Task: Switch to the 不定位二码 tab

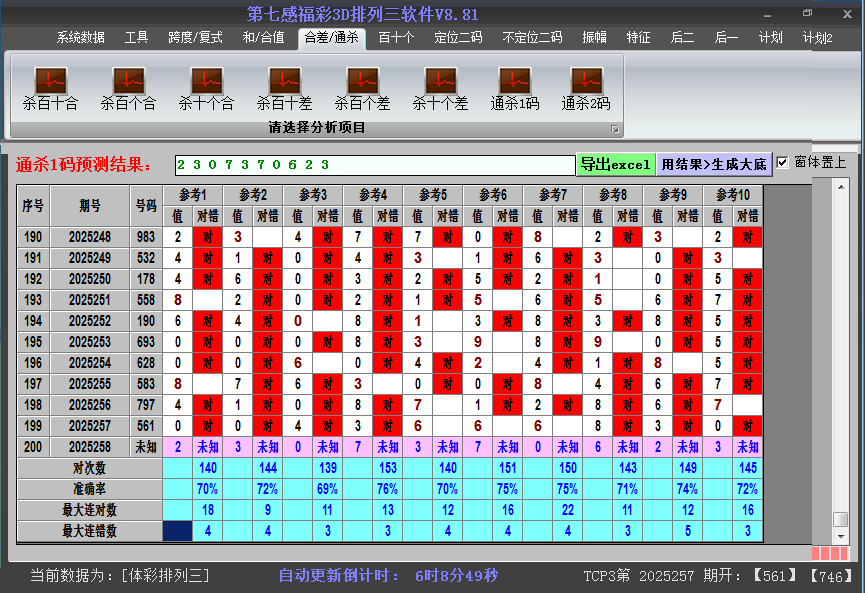Action: 532,38
